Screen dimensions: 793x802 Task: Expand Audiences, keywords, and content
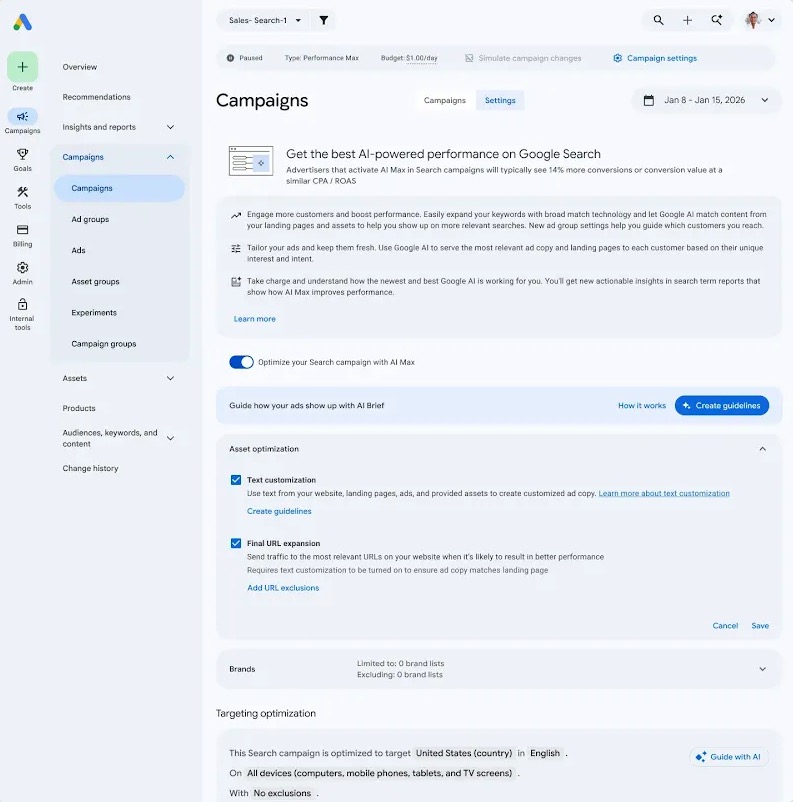click(170, 438)
